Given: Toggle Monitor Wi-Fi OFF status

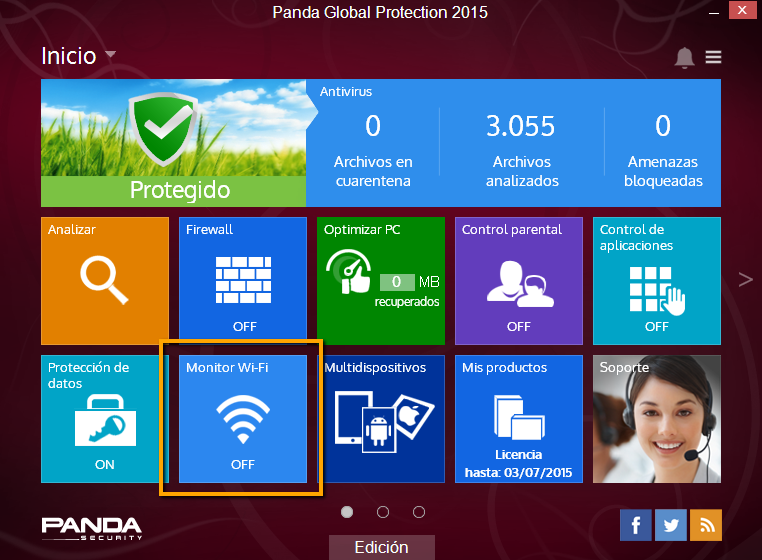Looking at the screenshot, I should (x=242, y=465).
